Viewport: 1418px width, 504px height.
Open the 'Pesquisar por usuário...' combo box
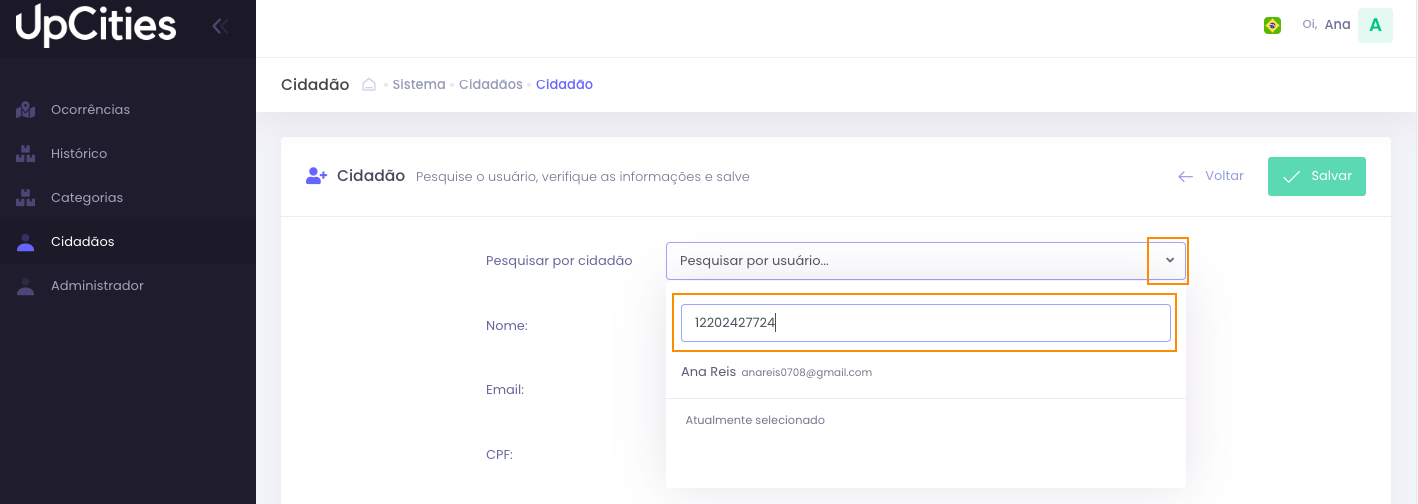point(926,261)
